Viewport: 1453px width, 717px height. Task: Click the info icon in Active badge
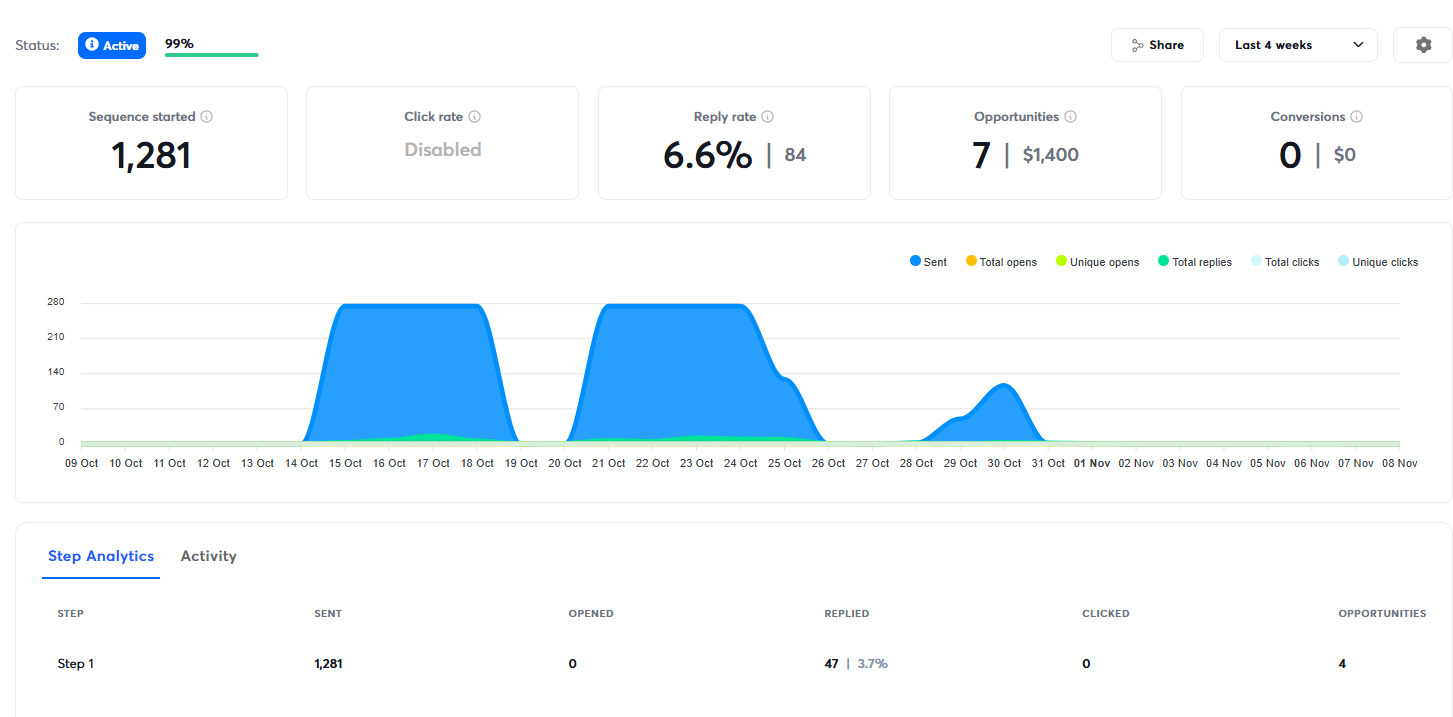coord(92,45)
